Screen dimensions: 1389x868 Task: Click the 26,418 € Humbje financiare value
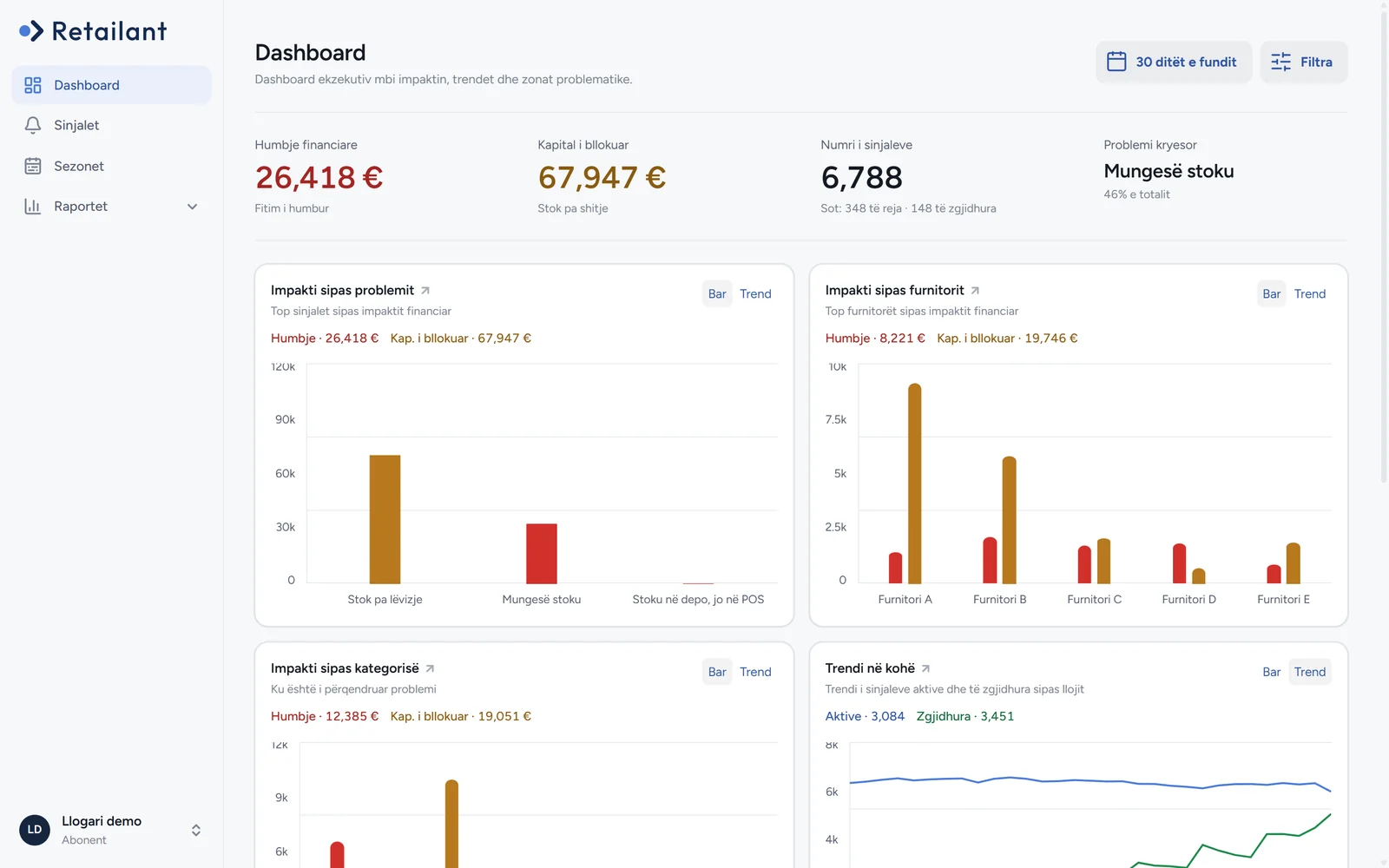(x=319, y=177)
